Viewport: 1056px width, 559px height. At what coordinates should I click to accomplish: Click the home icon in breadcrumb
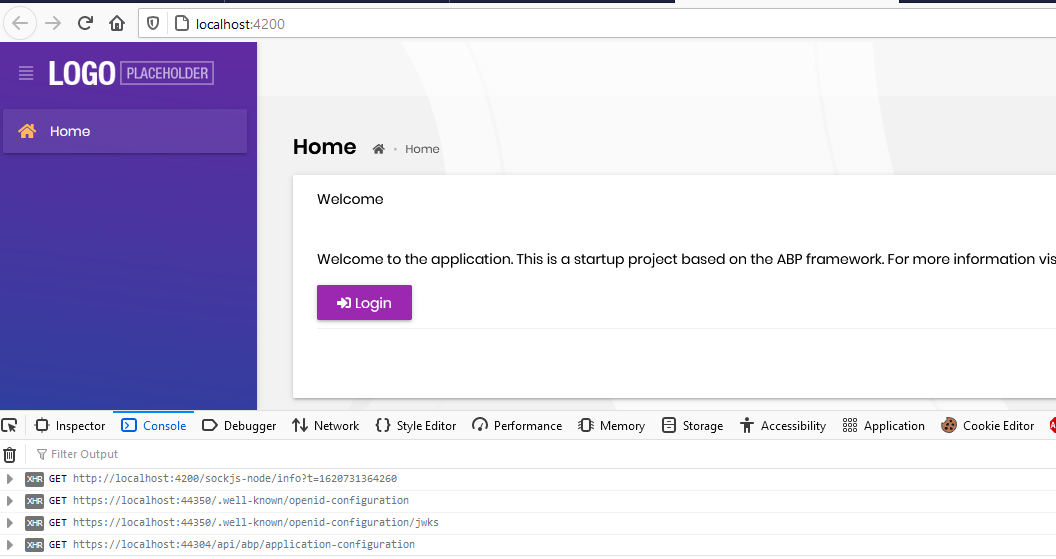tap(379, 149)
